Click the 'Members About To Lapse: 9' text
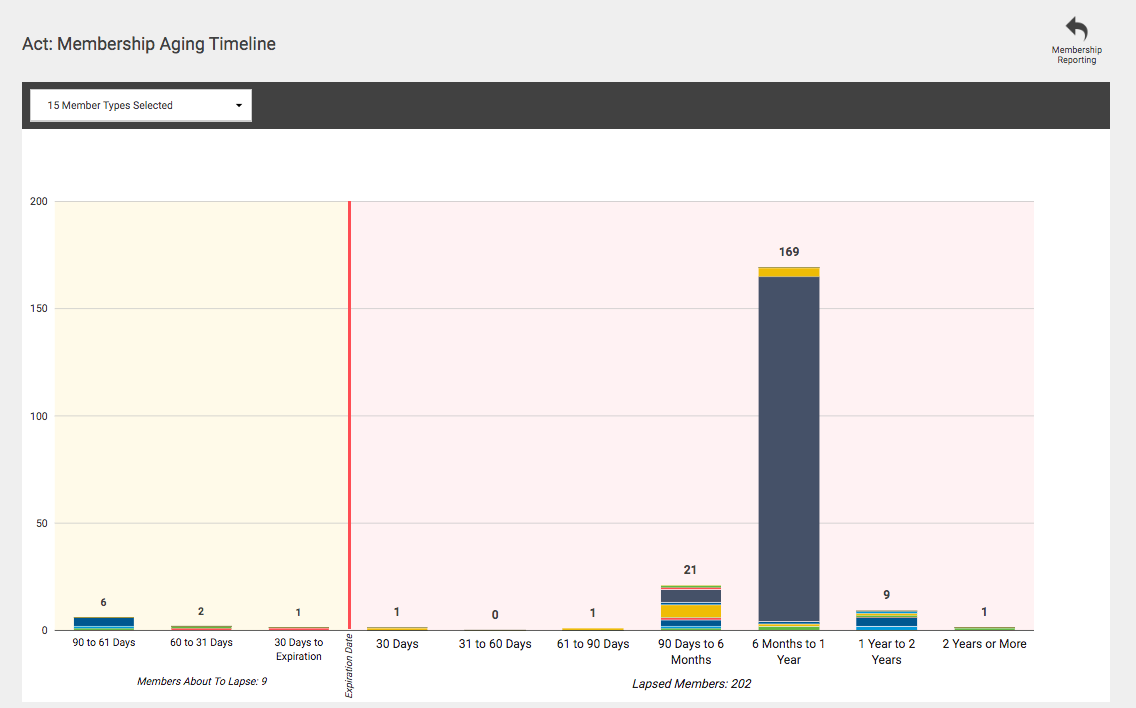Viewport: 1136px width, 708px height. point(202,681)
